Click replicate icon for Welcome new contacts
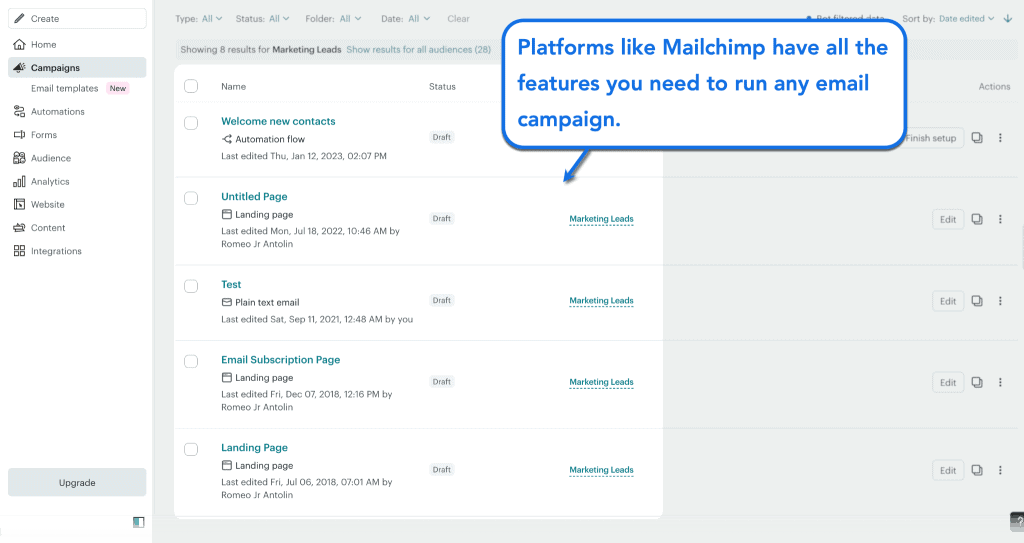This screenshot has width=1024, height=543. [977, 138]
